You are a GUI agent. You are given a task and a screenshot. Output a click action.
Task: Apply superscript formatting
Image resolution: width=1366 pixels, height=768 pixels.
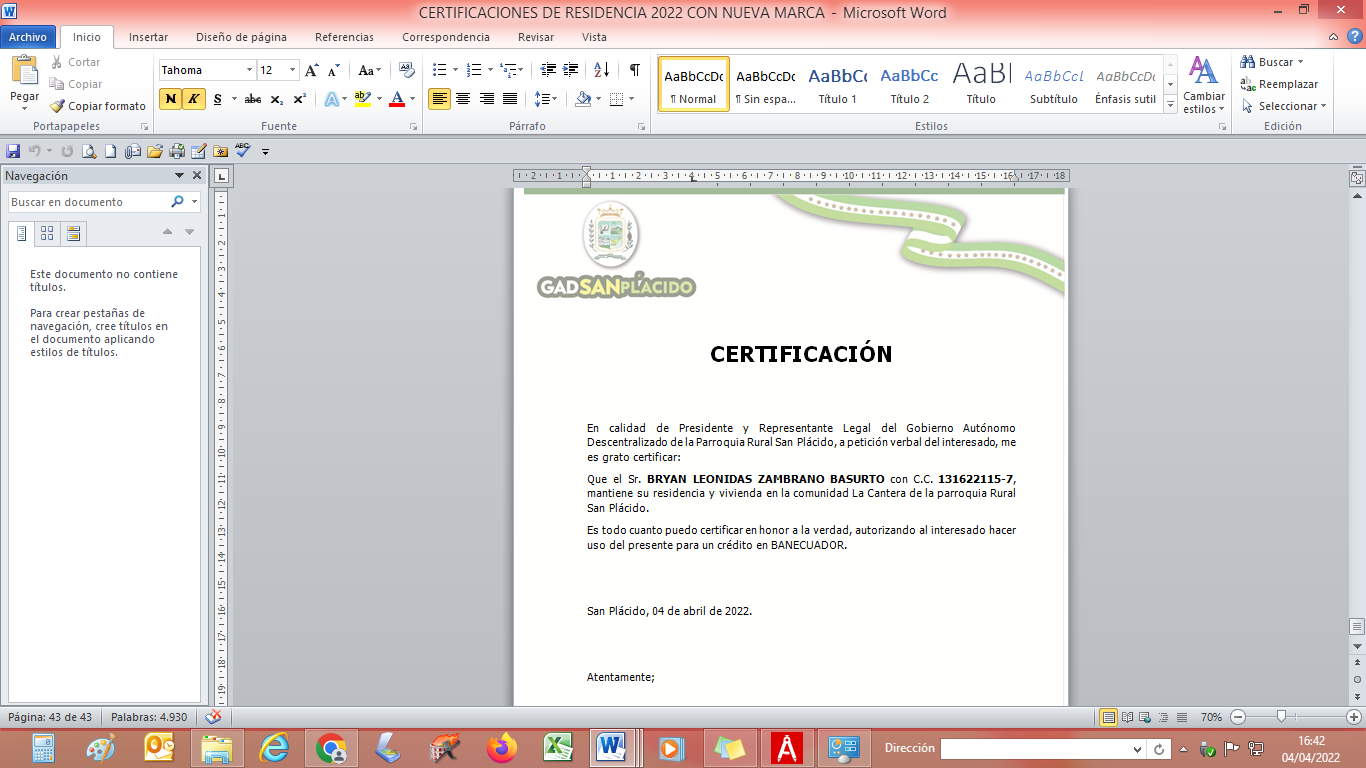coord(300,99)
